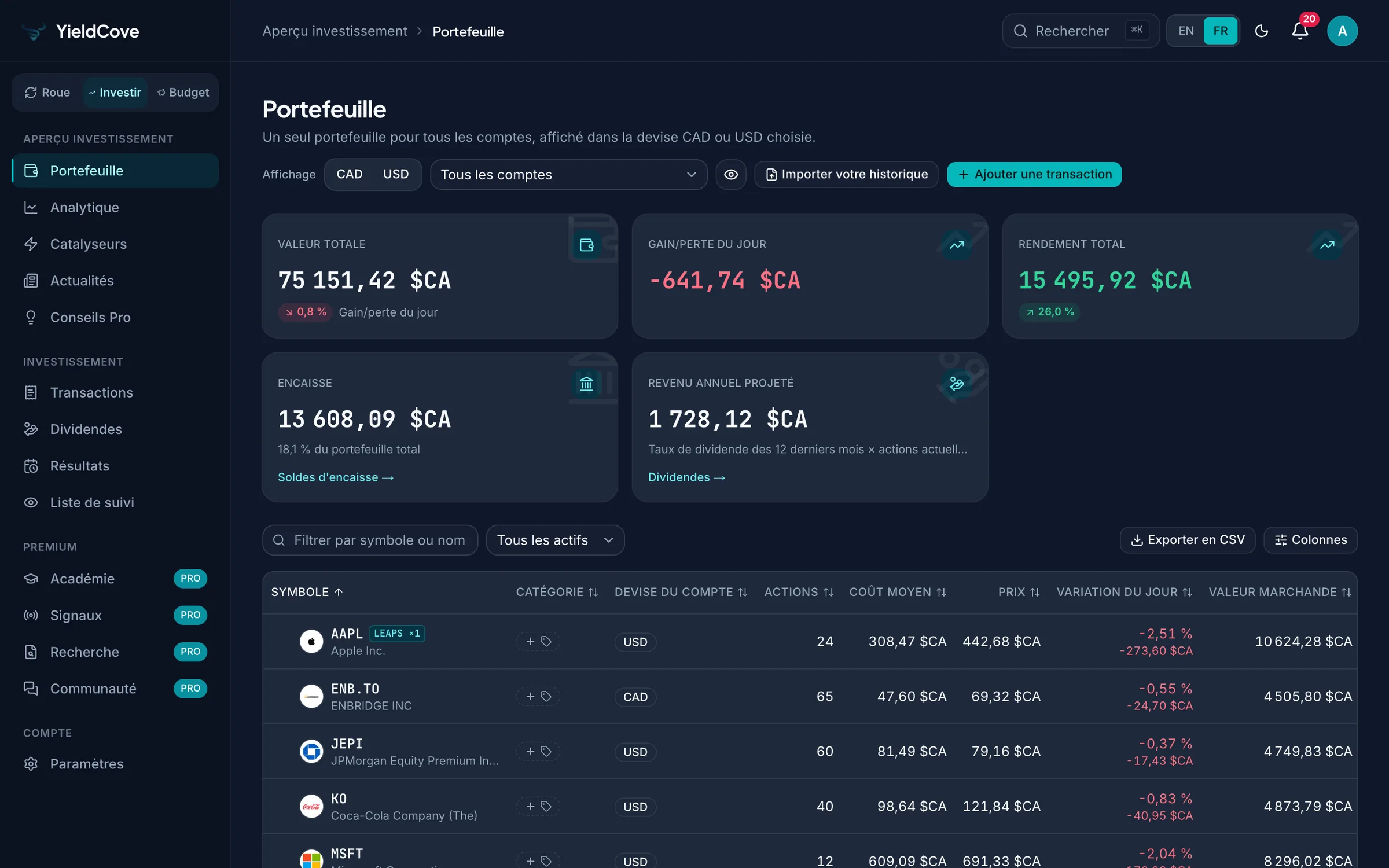This screenshot has height=868, width=1389.
Task: Click the wallet icon on Valeur Totale card
Action: pos(586,245)
